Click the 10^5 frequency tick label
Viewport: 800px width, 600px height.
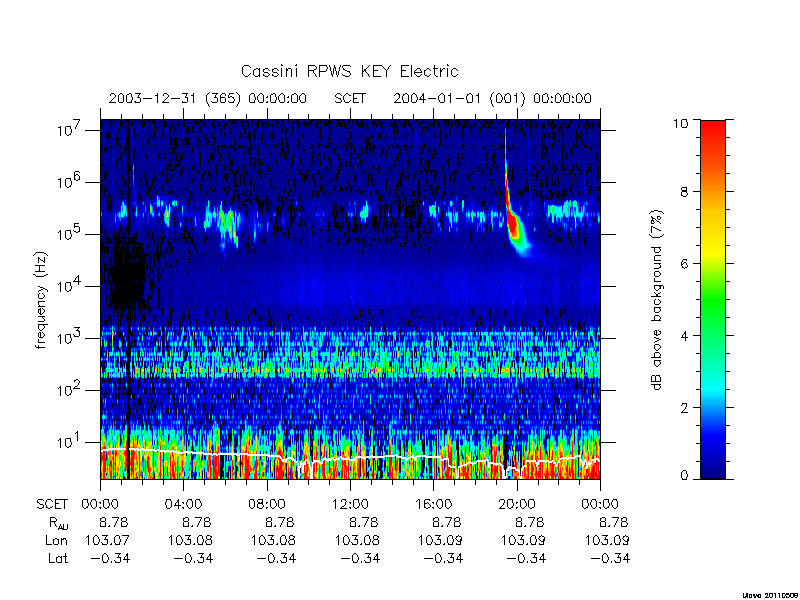[70, 234]
